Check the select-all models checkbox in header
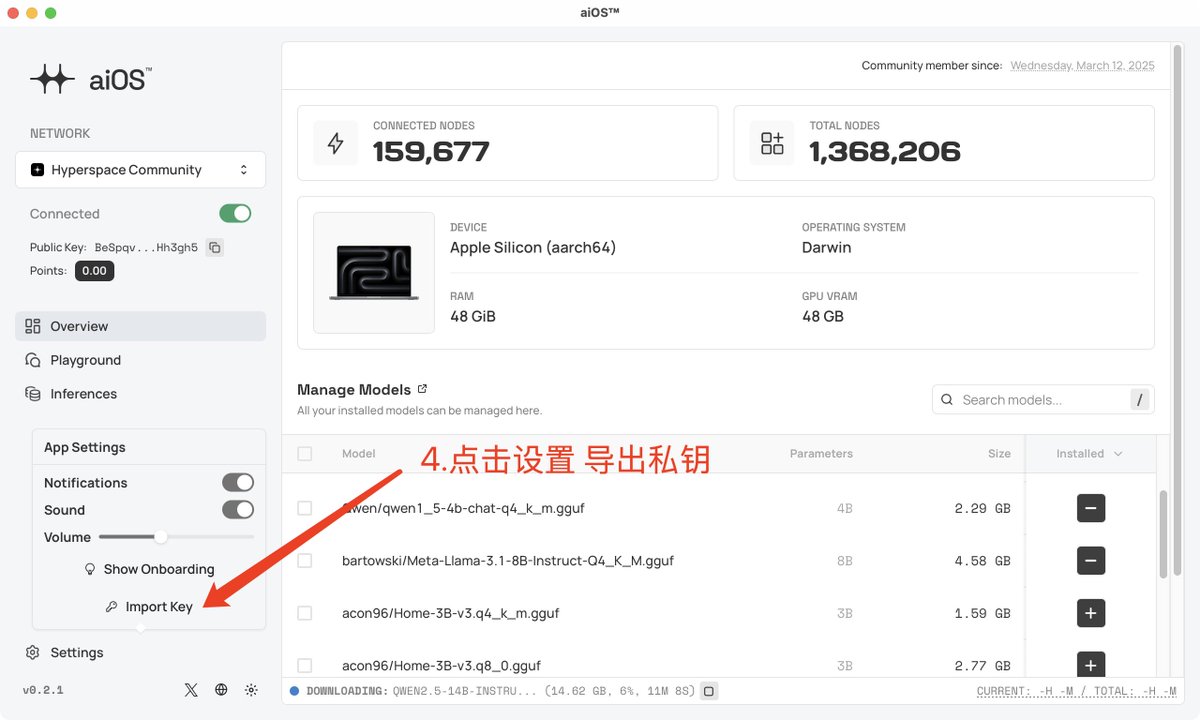This screenshot has height=720, width=1200. [x=305, y=454]
